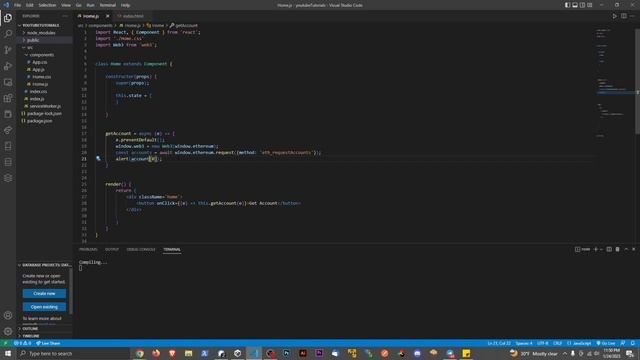The height and width of the screenshot is (360, 640).
Task: Open Google Chrome from the taskbar
Action: tap(140, 353)
